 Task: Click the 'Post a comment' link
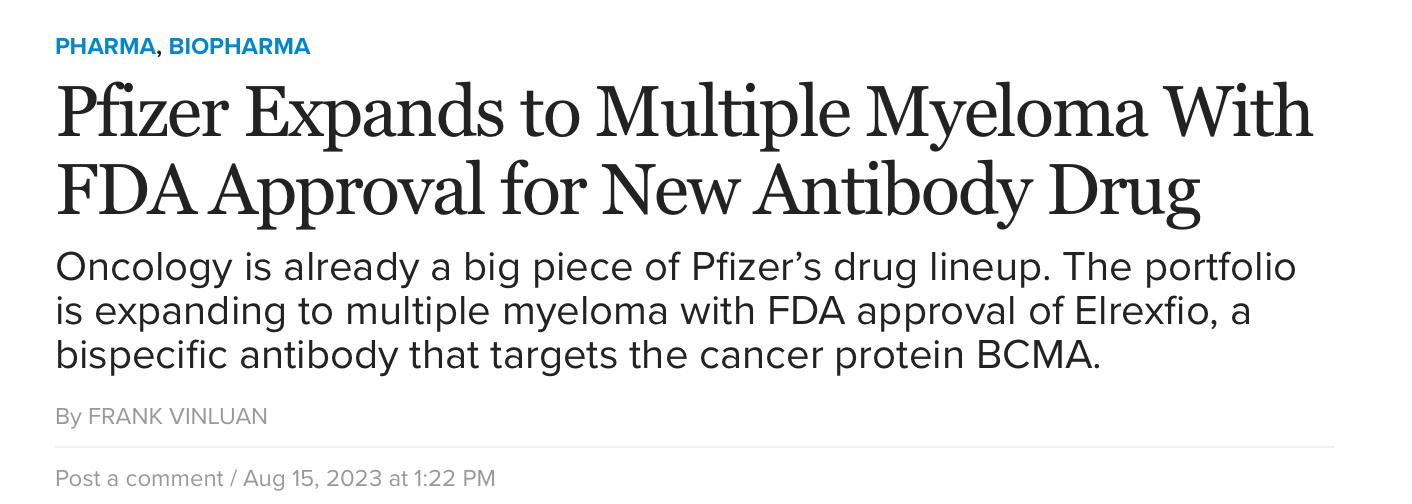[x=139, y=478]
